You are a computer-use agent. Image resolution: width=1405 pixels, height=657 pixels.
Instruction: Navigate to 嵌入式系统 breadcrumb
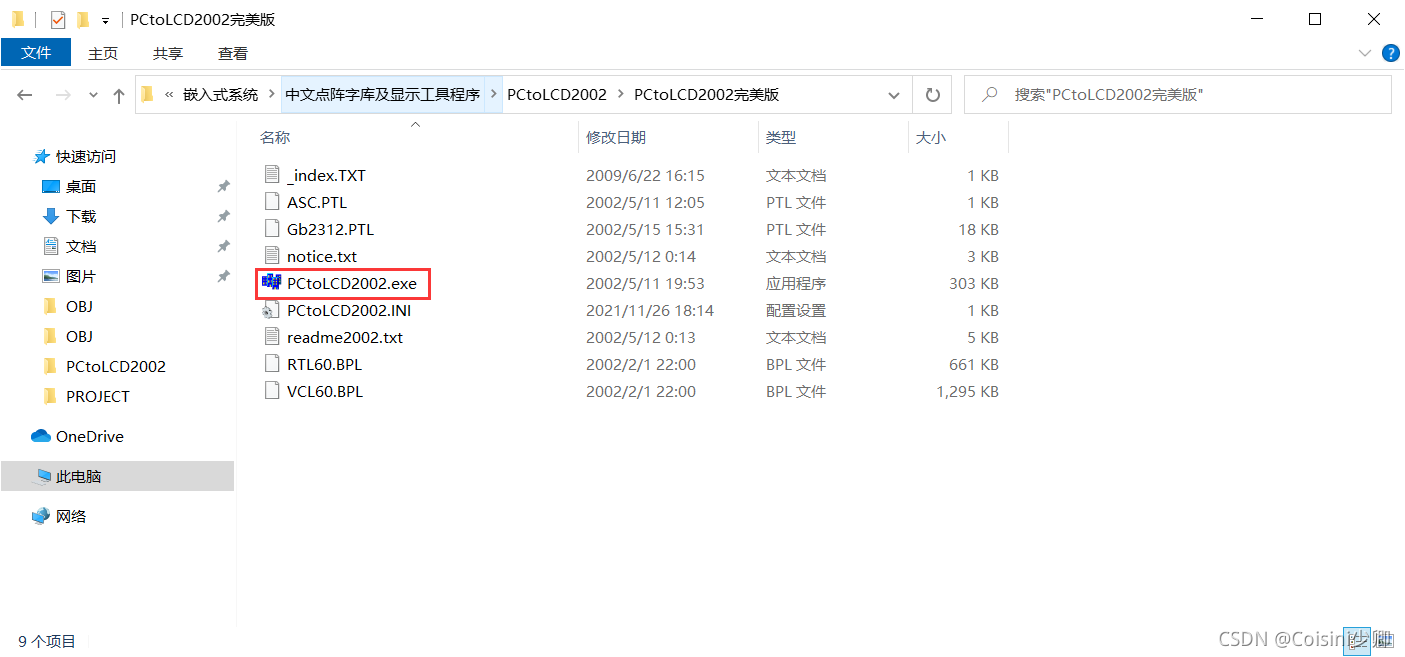[x=220, y=95]
